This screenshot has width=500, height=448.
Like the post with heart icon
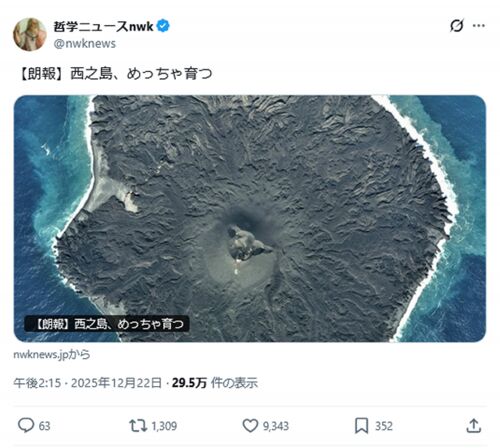[x=250, y=426]
